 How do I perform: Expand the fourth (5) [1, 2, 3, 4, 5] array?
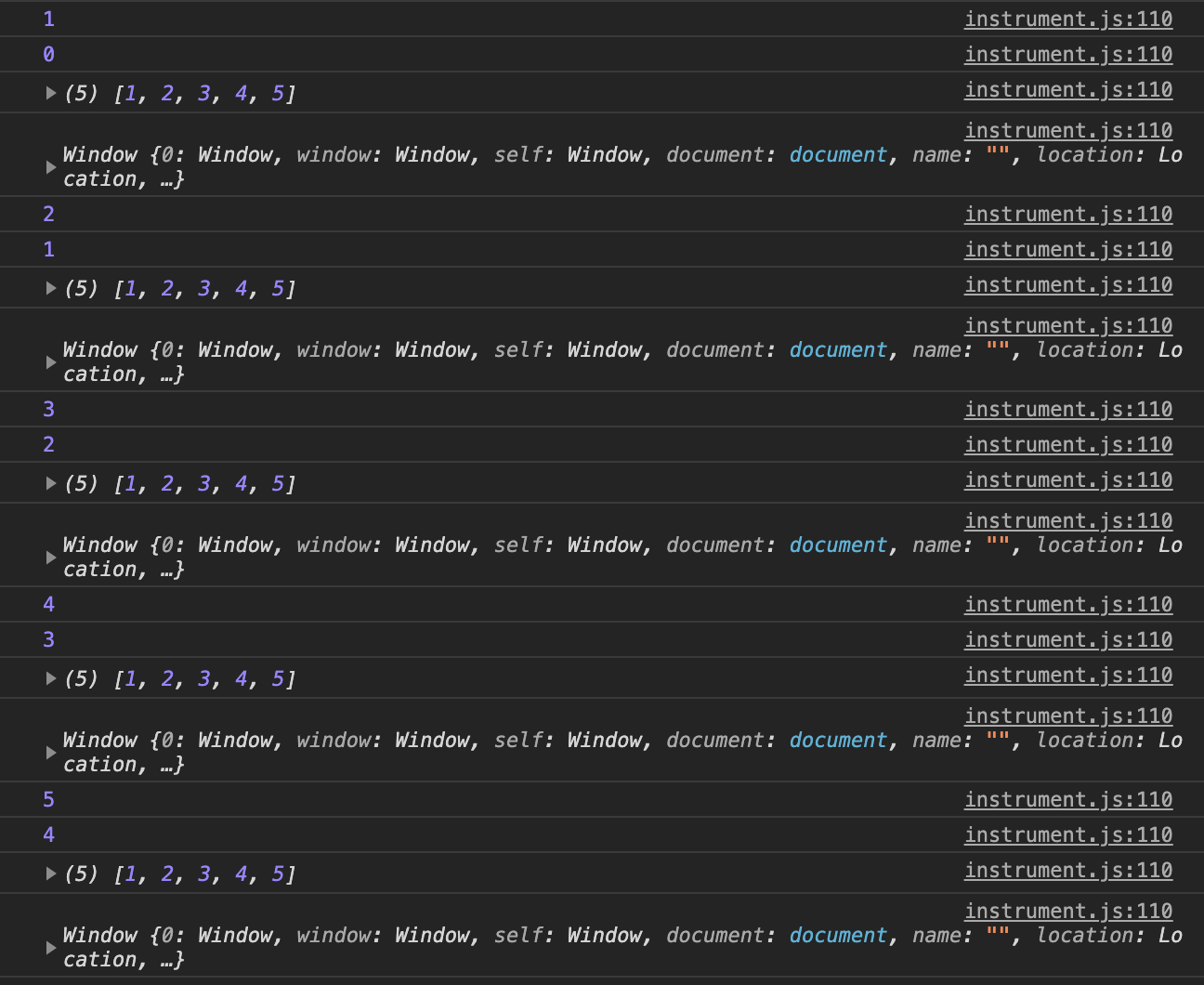pos(51,678)
